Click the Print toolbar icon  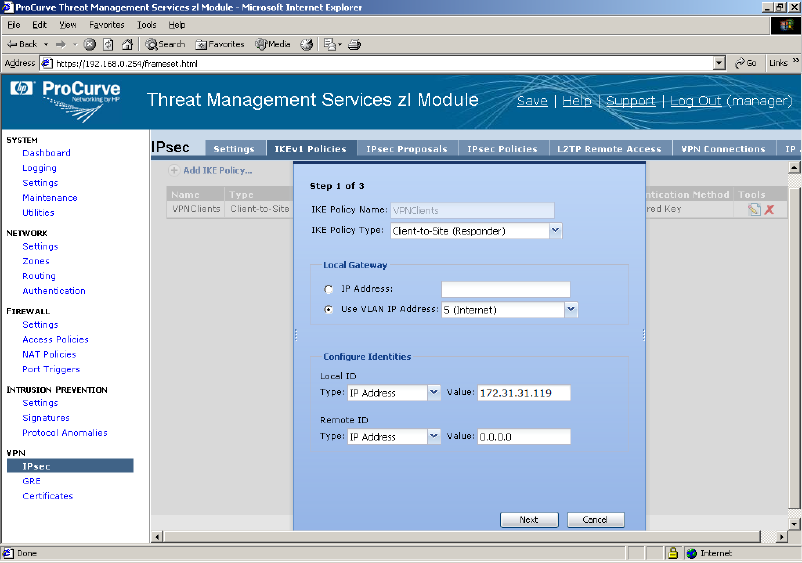tap(354, 44)
